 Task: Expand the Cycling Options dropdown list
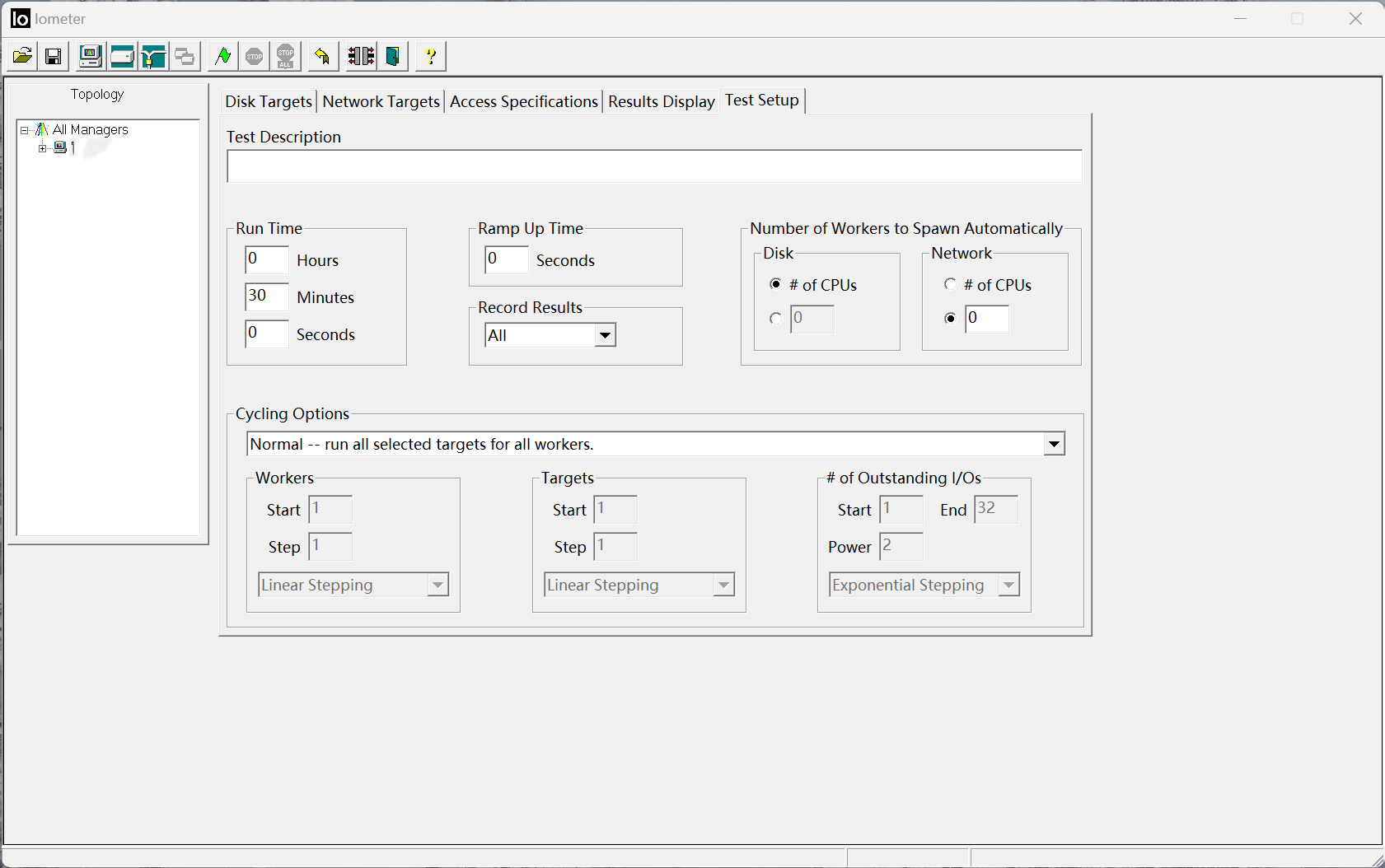click(x=1054, y=444)
